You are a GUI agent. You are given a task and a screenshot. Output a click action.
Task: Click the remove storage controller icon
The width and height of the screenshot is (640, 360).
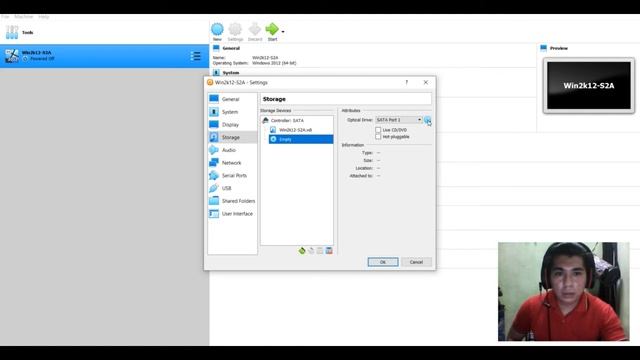tap(311, 251)
